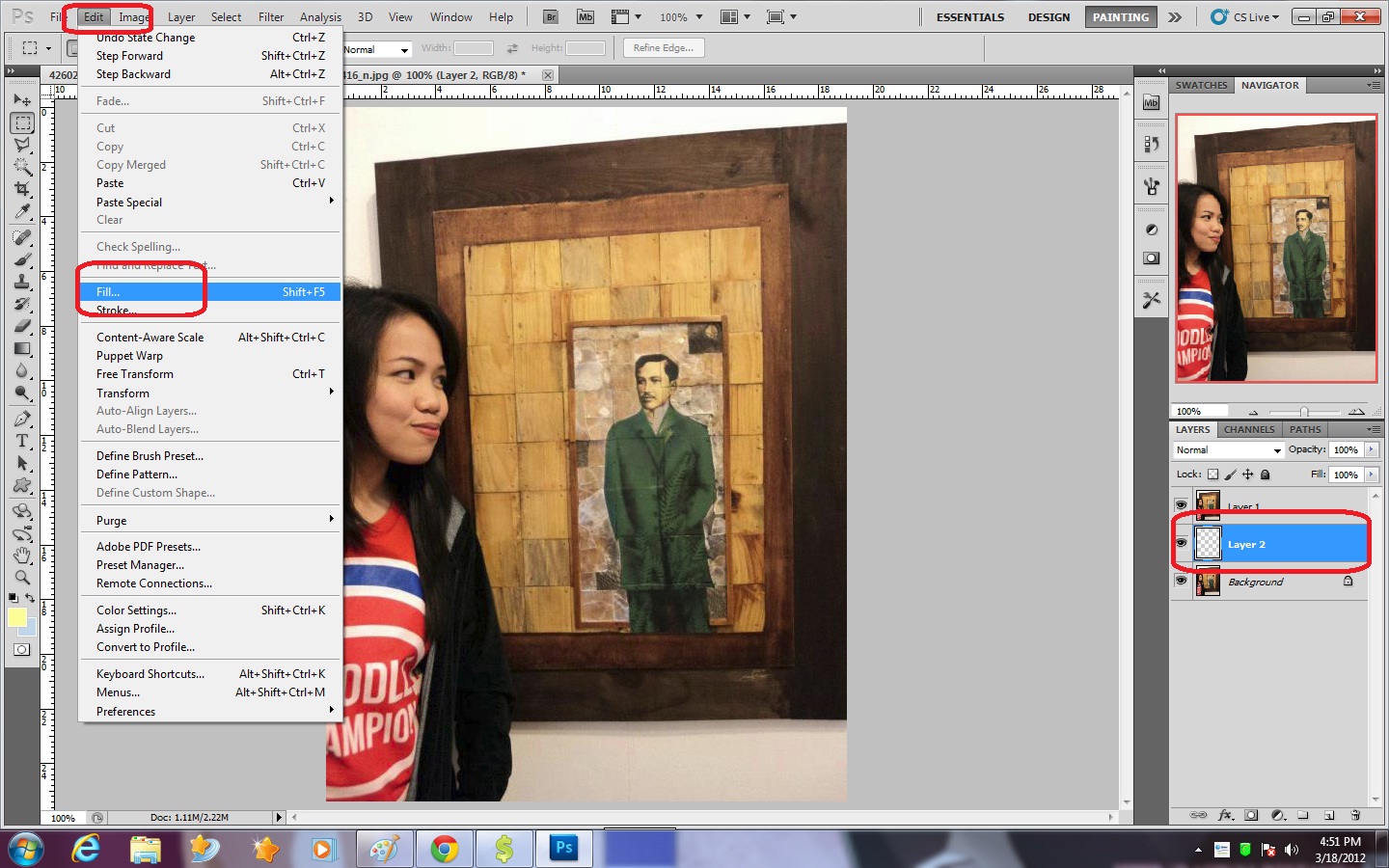Activate the Zoom tool

click(22, 579)
